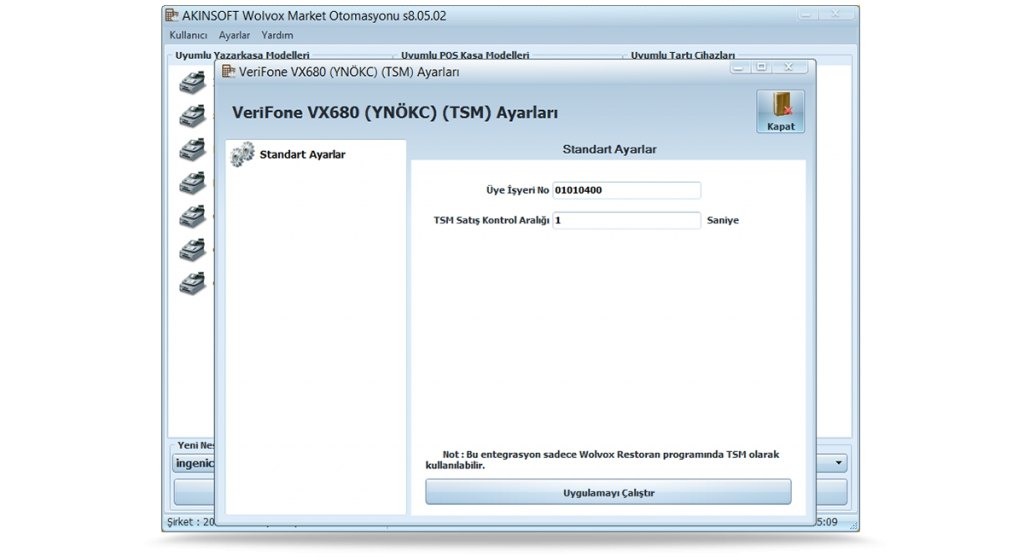Click the Standart Ayarlar panel heading
This screenshot has width=1024, height=557.
pyautogui.click(x=609, y=150)
